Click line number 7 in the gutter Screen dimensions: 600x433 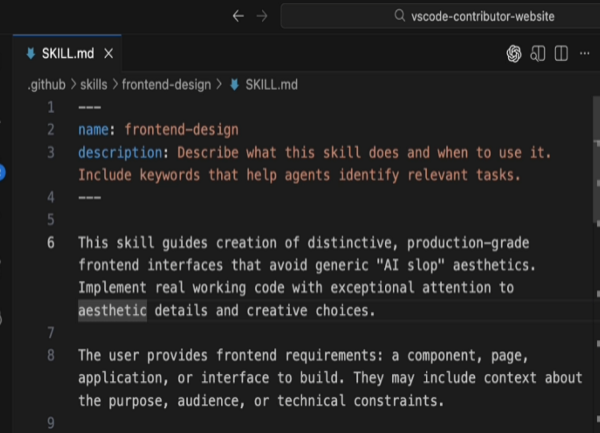pyautogui.click(x=51, y=333)
